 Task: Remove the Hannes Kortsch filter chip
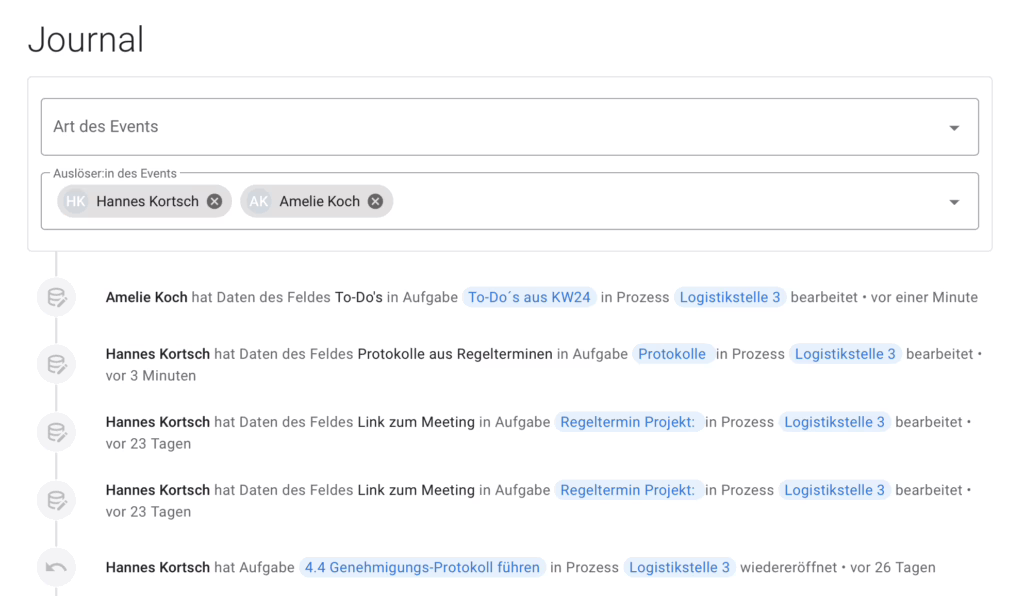(214, 202)
